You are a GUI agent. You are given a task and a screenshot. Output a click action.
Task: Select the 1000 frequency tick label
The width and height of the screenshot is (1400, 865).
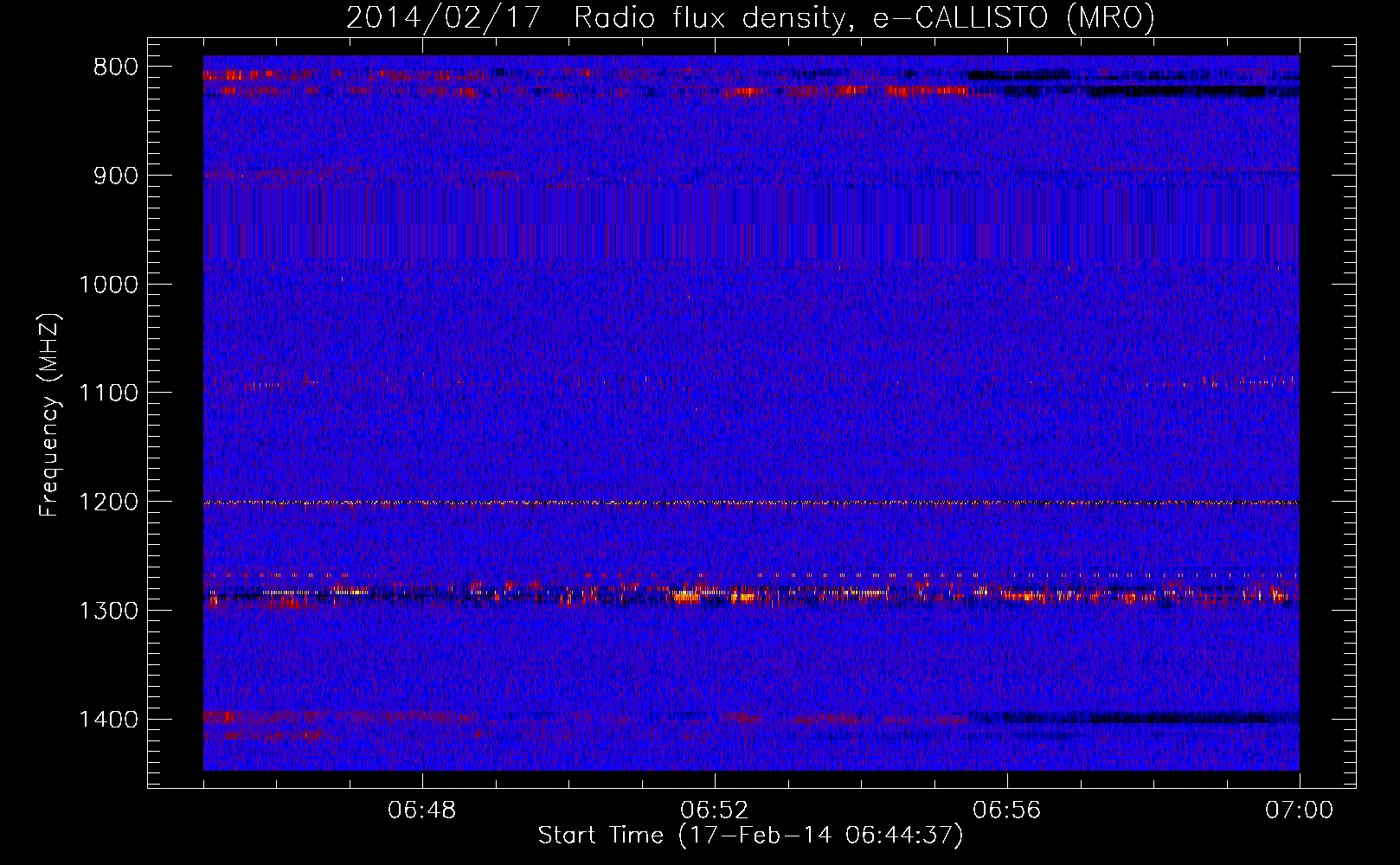point(107,285)
